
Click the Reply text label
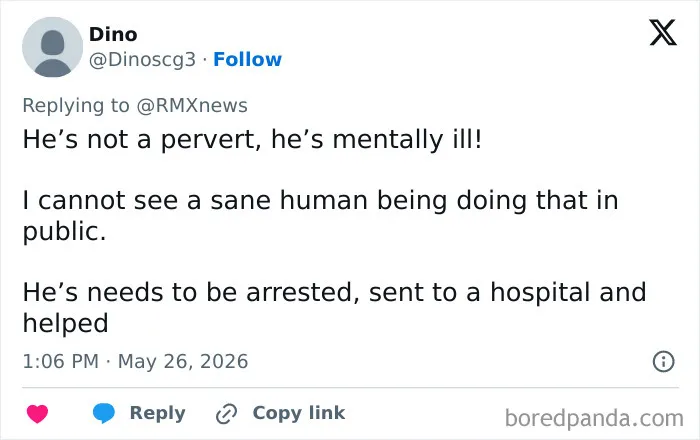click(157, 414)
